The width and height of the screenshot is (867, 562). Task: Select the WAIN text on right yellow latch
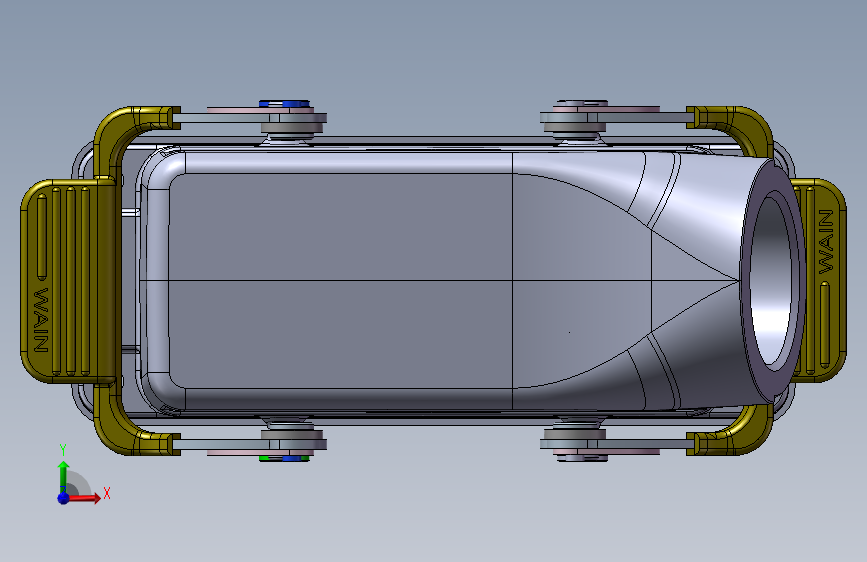[x=826, y=241]
